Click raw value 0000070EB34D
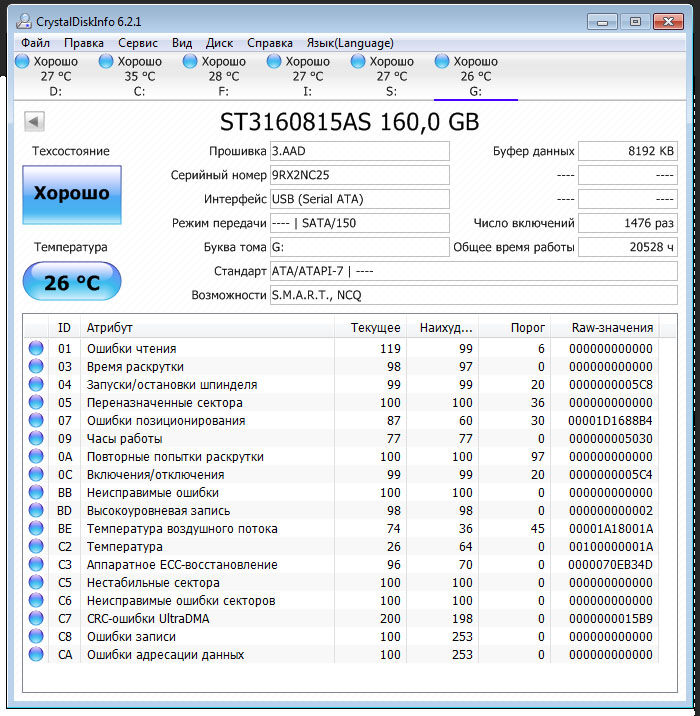 (x=611, y=565)
